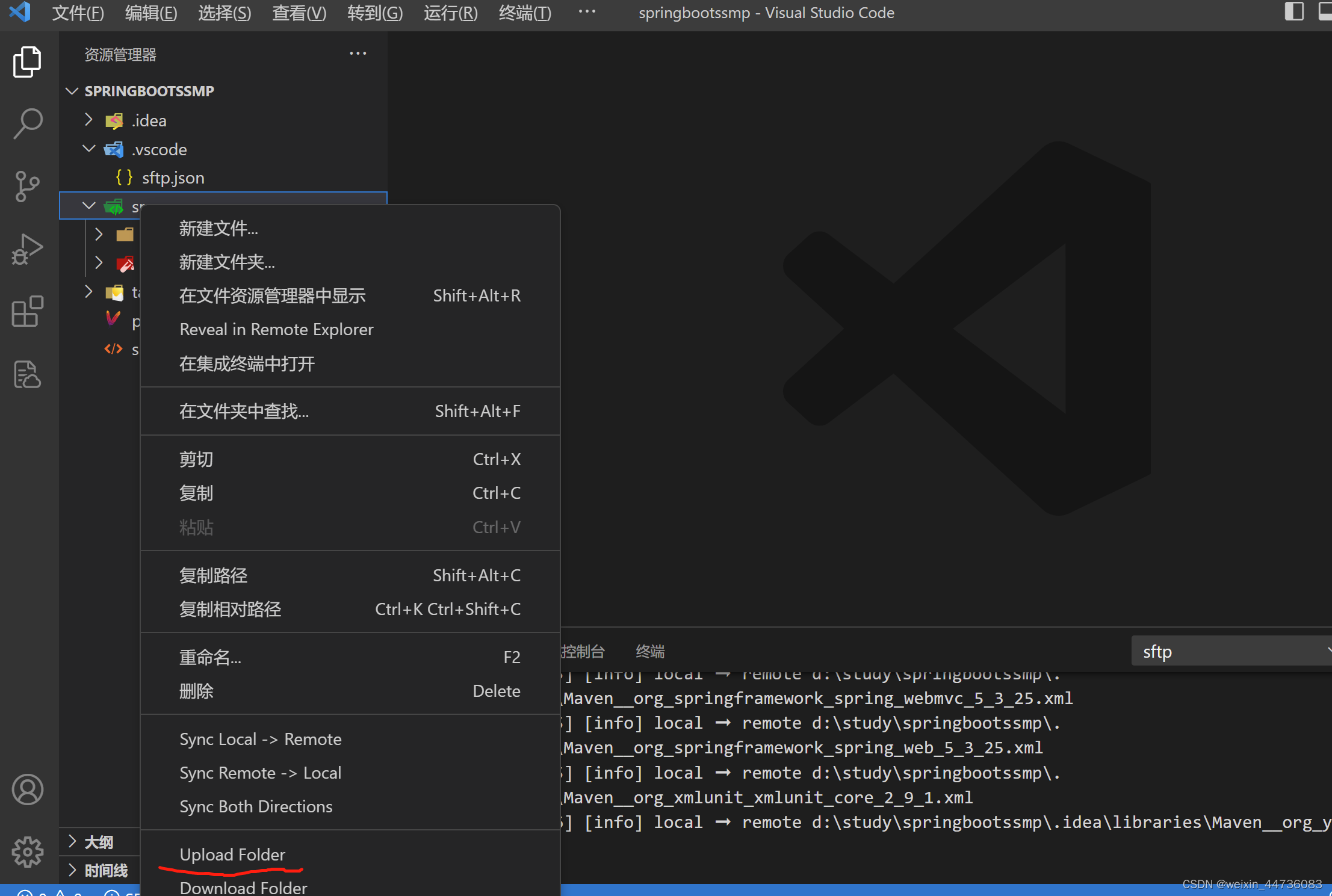
Task: Open the Source Control view
Action: click(x=27, y=187)
